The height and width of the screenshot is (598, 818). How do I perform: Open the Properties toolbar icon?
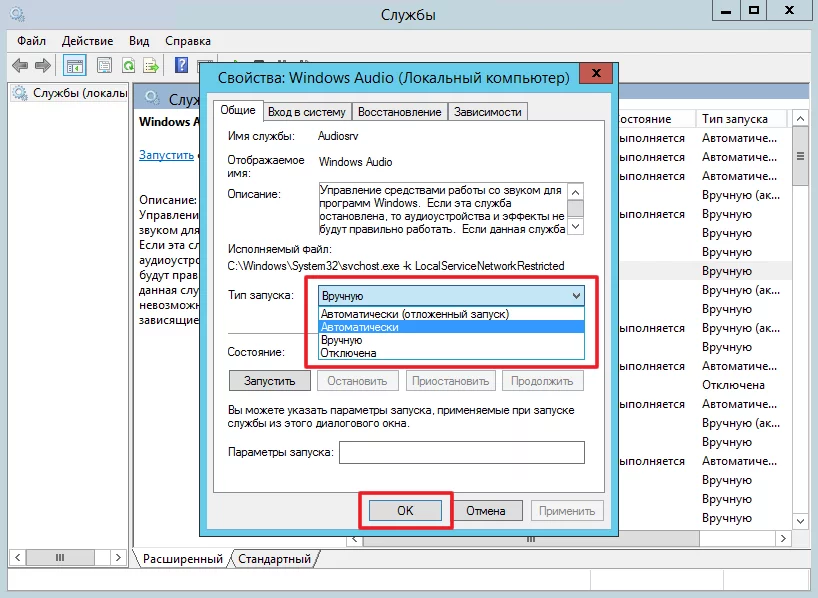click(x=104, y=65)
